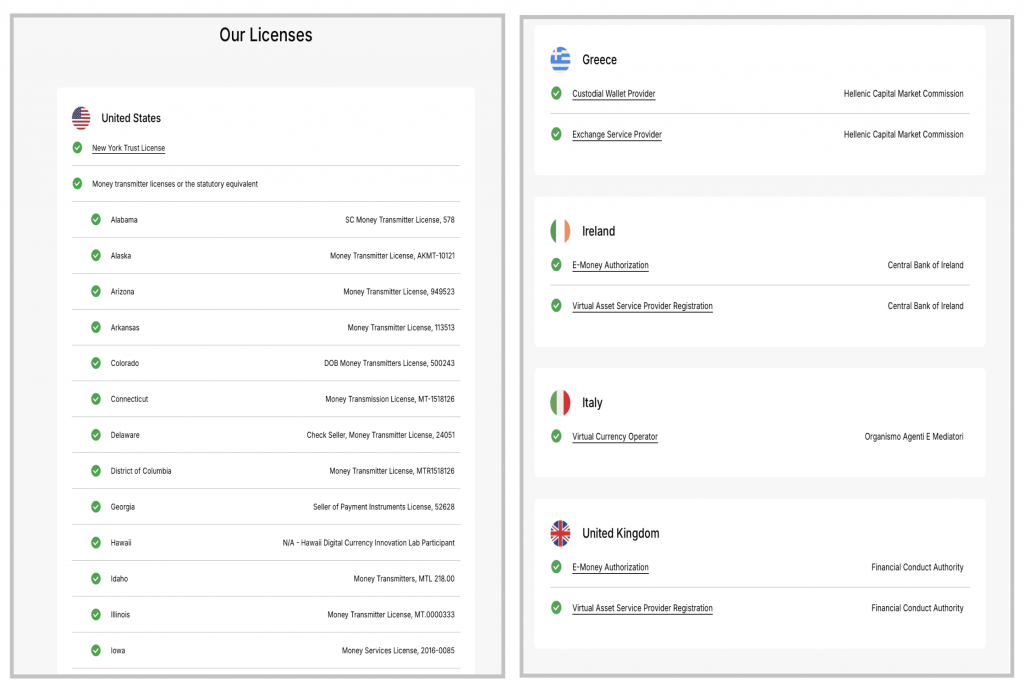Click green check icon beside Connecticut
1024x687 pixels.
coord(96,399)
